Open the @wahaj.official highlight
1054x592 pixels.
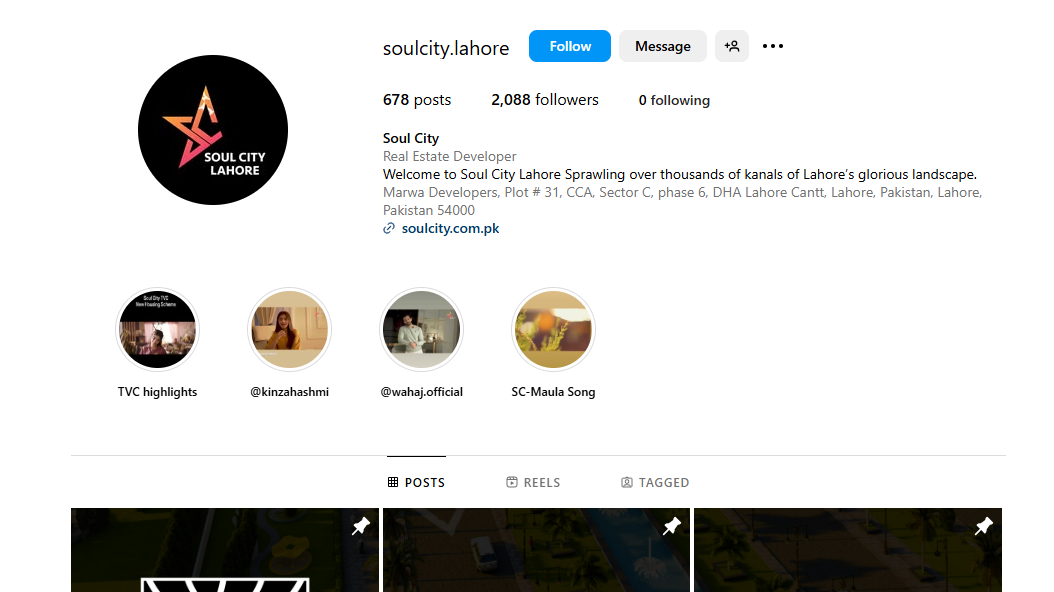(x=421, y=330)
